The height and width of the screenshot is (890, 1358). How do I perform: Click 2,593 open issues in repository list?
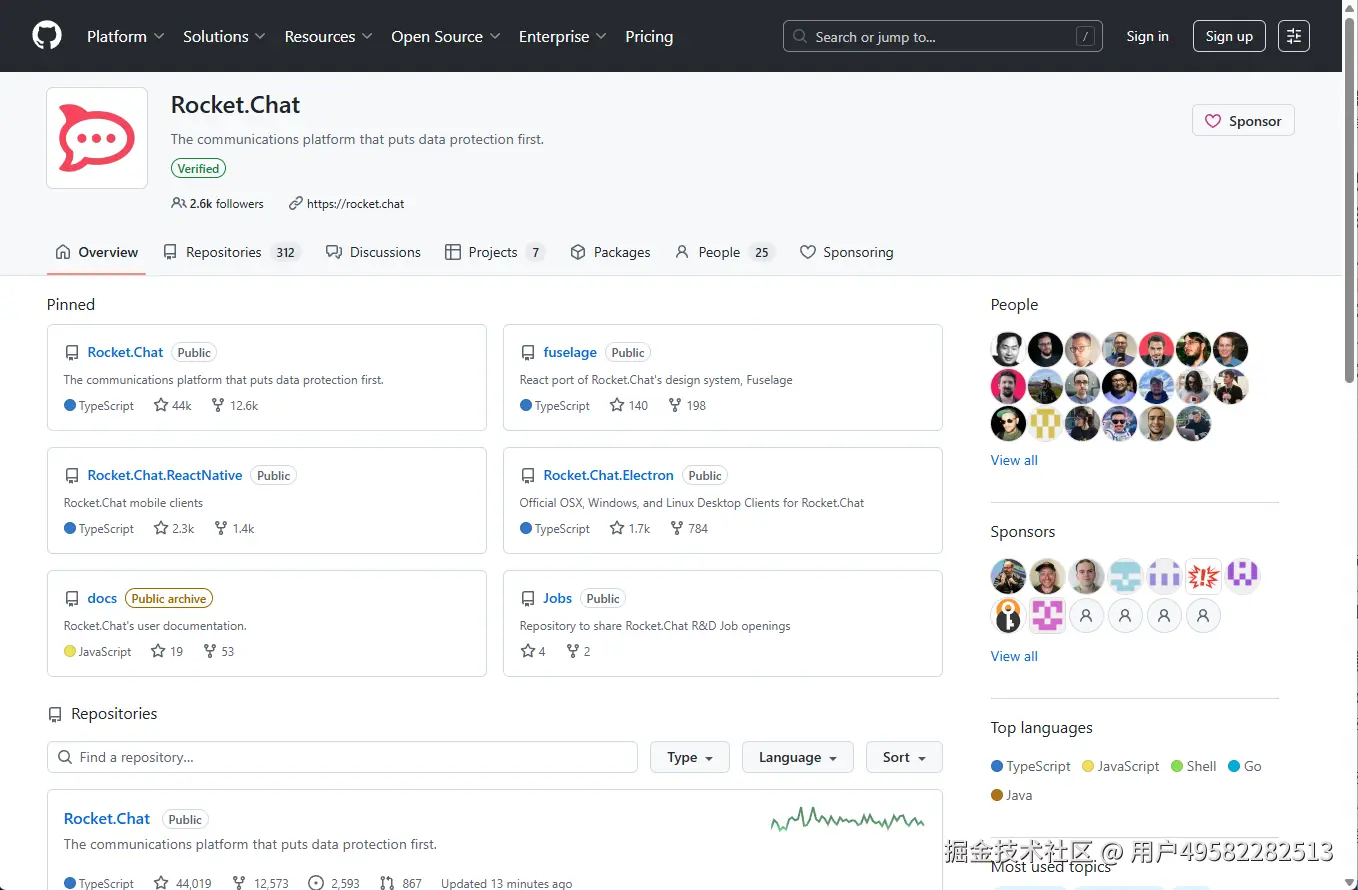tap(334, 883)
